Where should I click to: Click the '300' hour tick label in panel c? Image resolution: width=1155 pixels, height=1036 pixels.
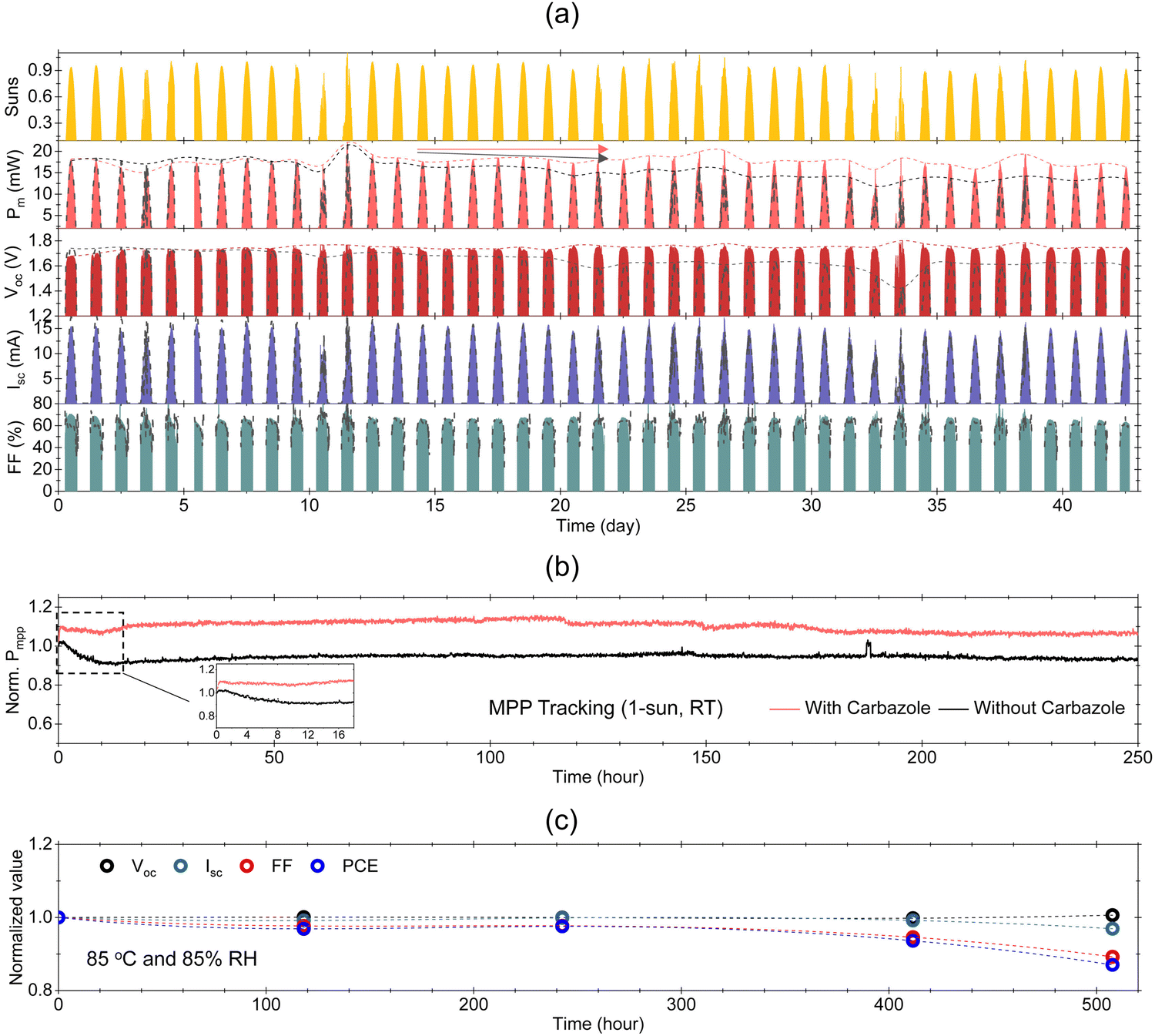(681, 1004)
